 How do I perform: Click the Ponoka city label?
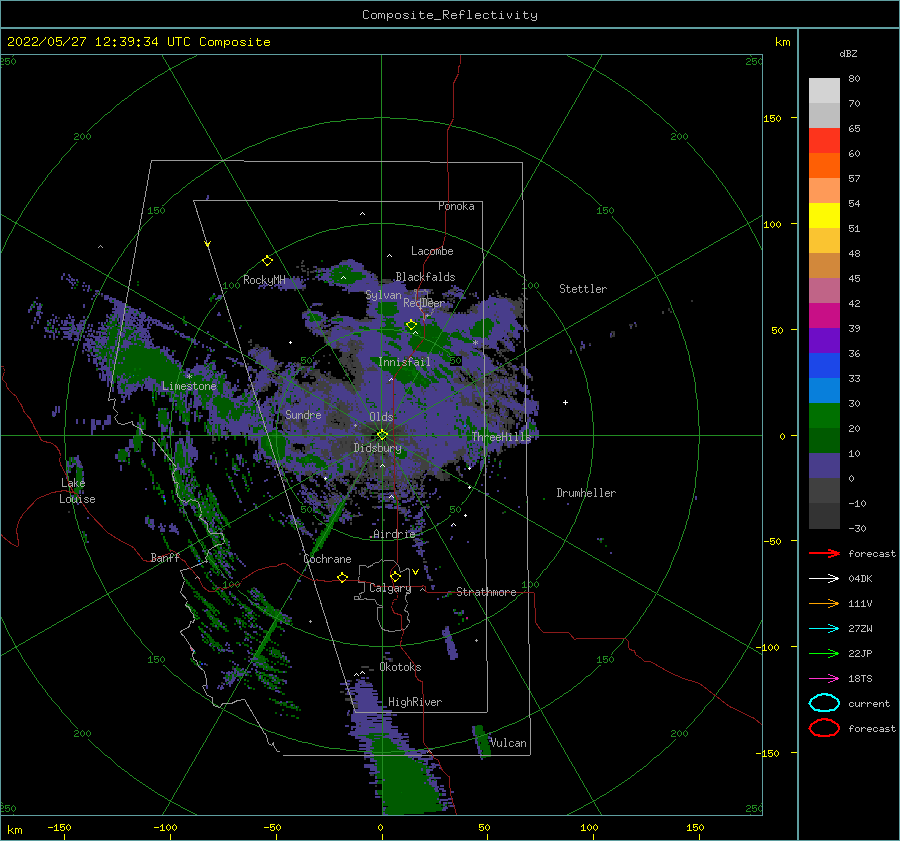[456, 206]
